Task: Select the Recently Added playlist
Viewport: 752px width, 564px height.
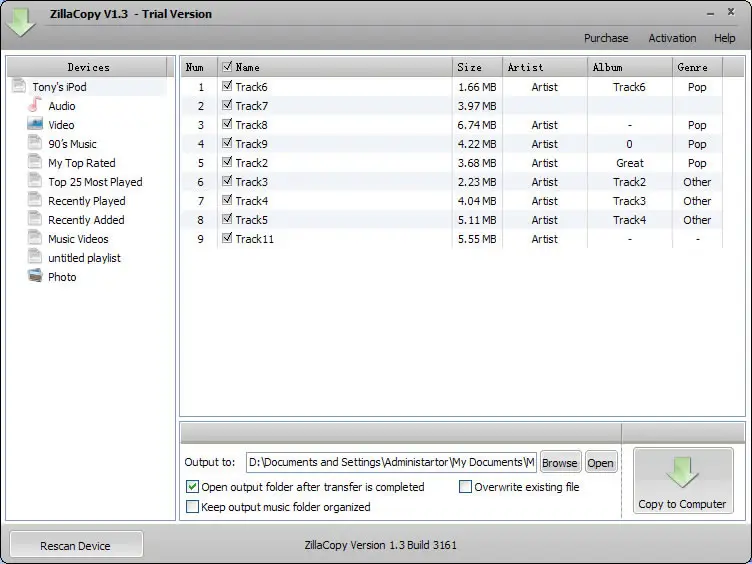Action: click(x=86, y=220)
